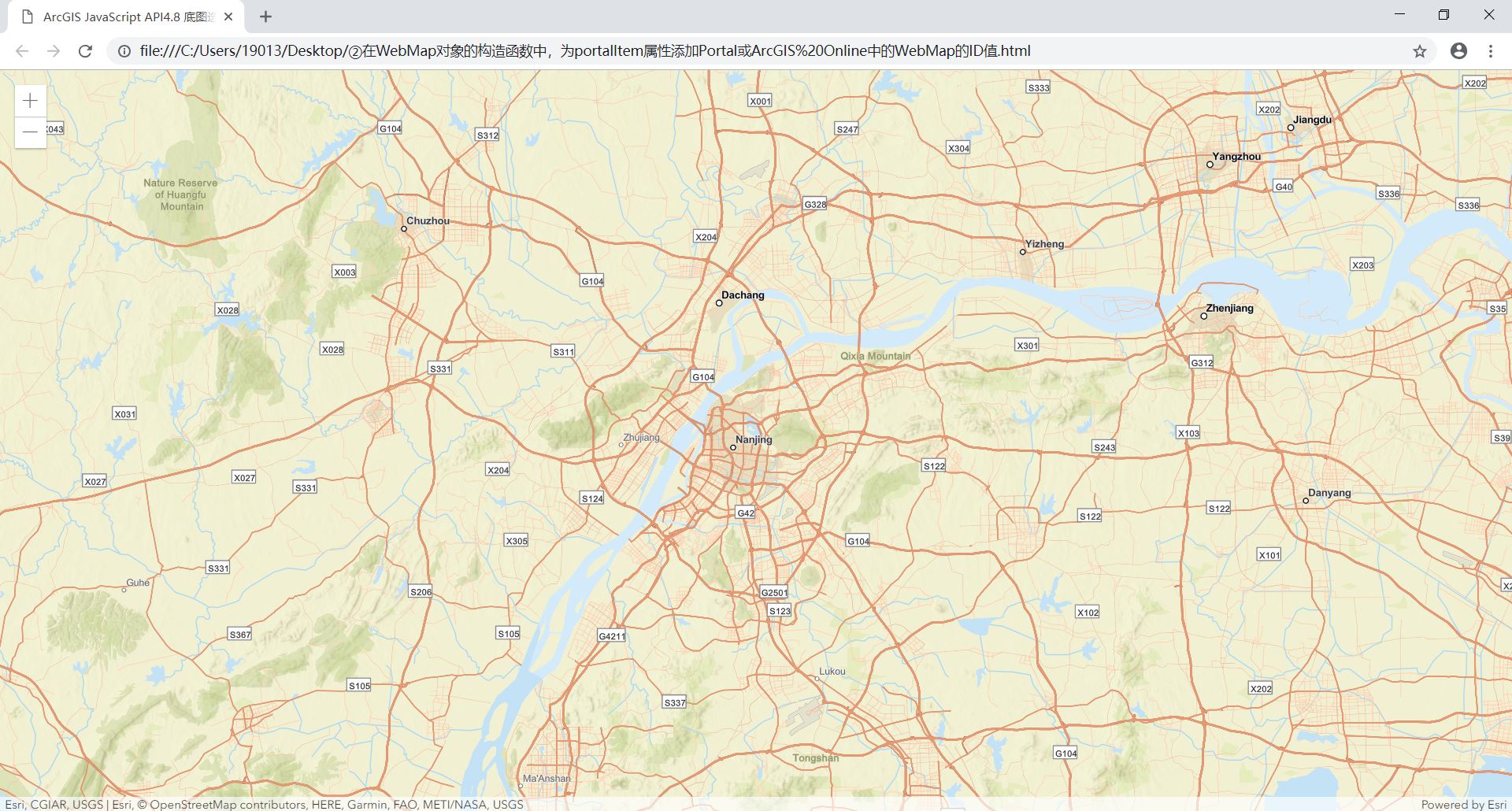The width and height of the screenshot is (1512, 811).
Task: Click the S123 road shield
Action: [780, 610]
